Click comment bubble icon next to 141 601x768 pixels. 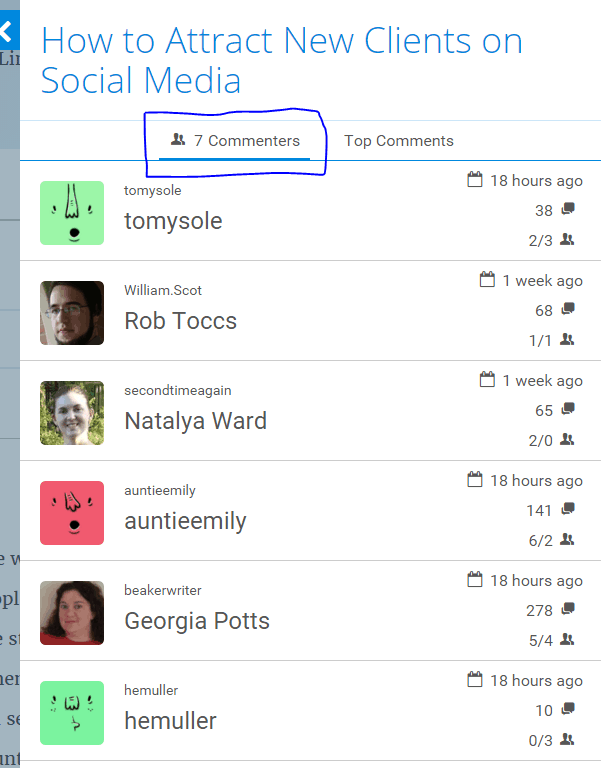568,510
